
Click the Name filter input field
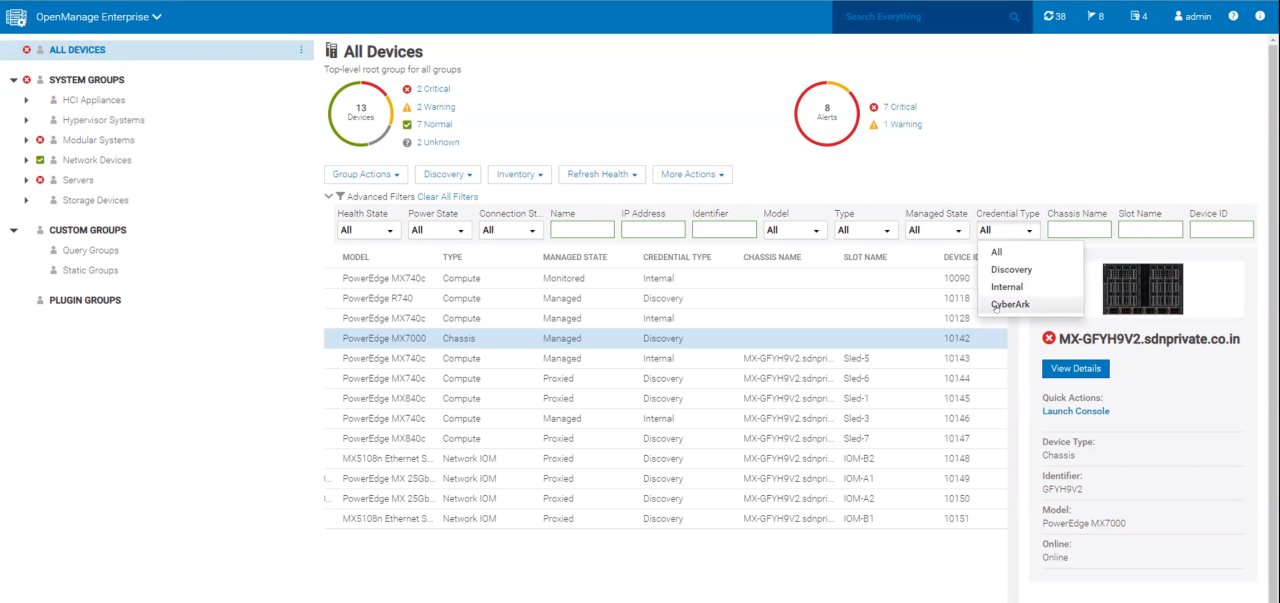coord(582,230)
